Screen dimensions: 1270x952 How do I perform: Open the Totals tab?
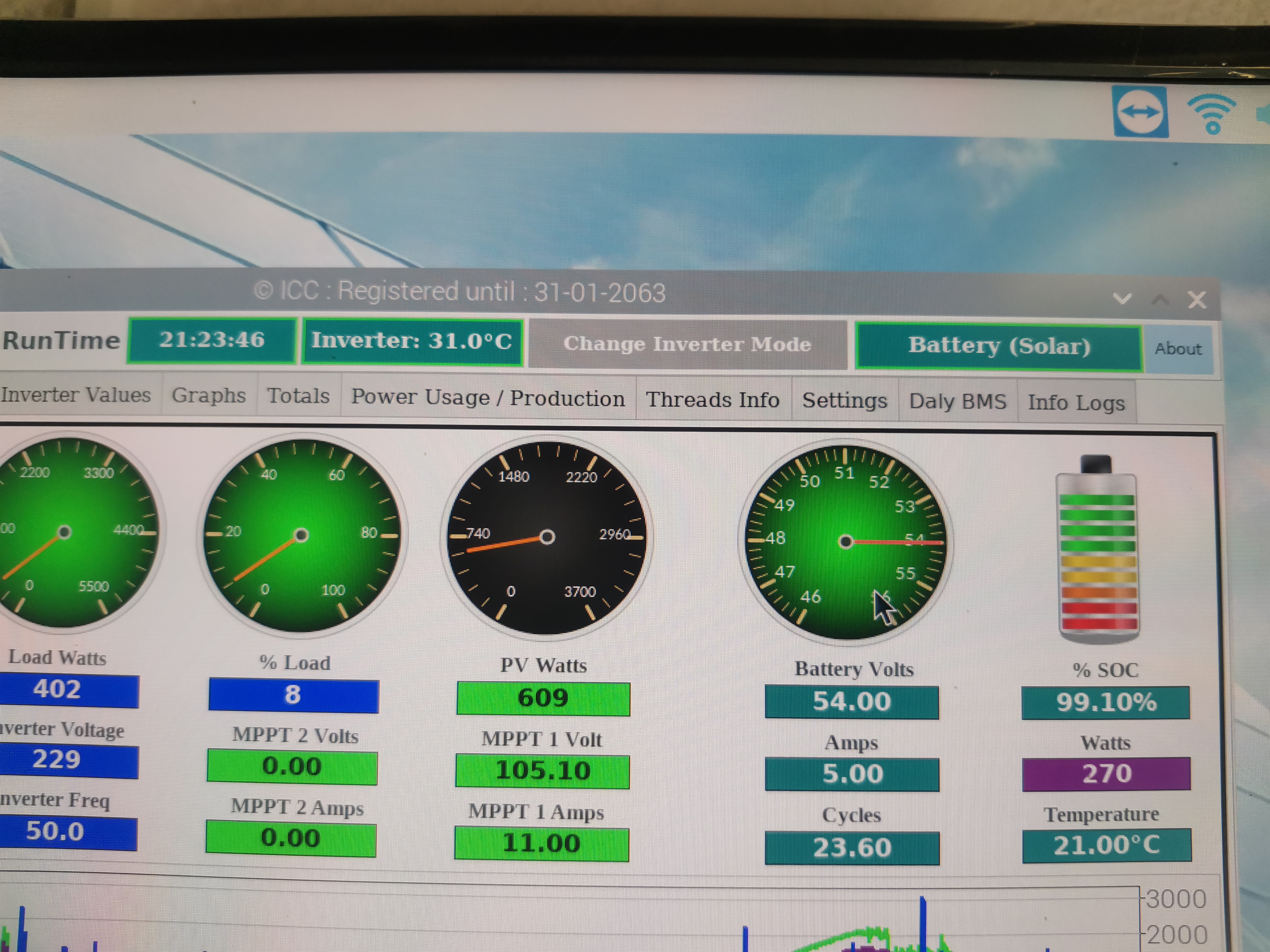tap(298, 396)
